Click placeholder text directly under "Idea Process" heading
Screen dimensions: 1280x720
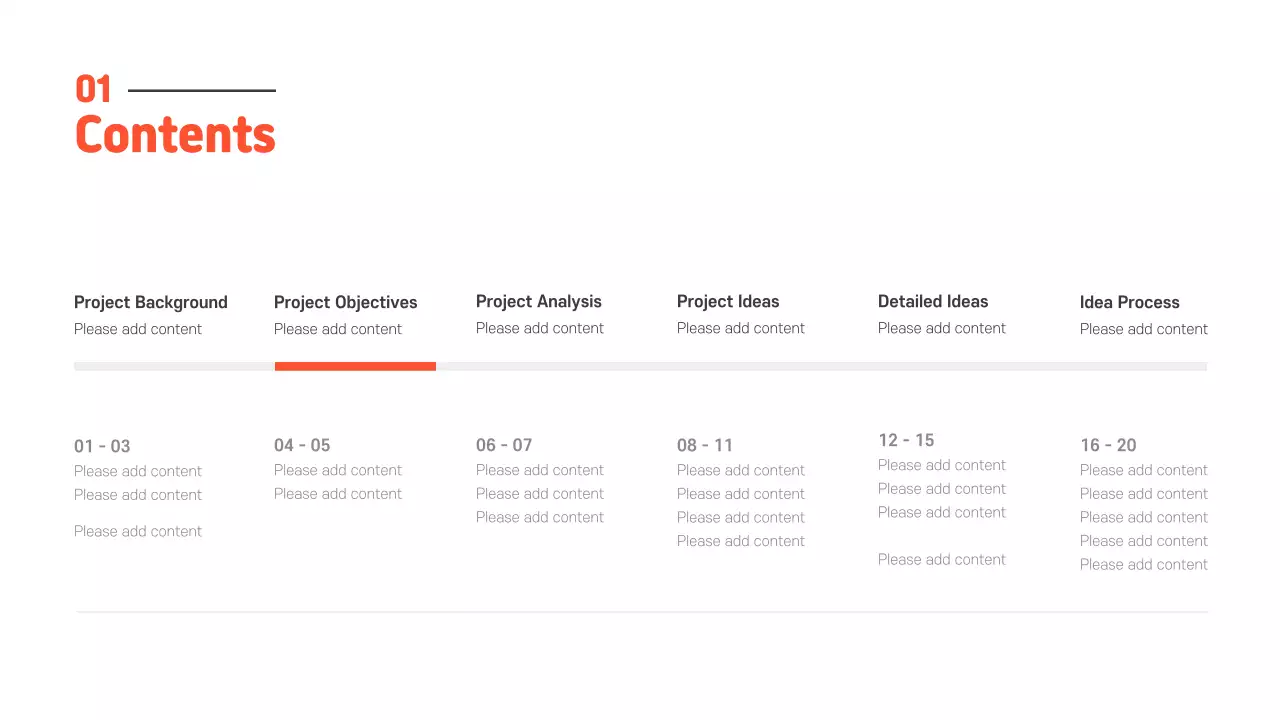(x=1144, y=329)
